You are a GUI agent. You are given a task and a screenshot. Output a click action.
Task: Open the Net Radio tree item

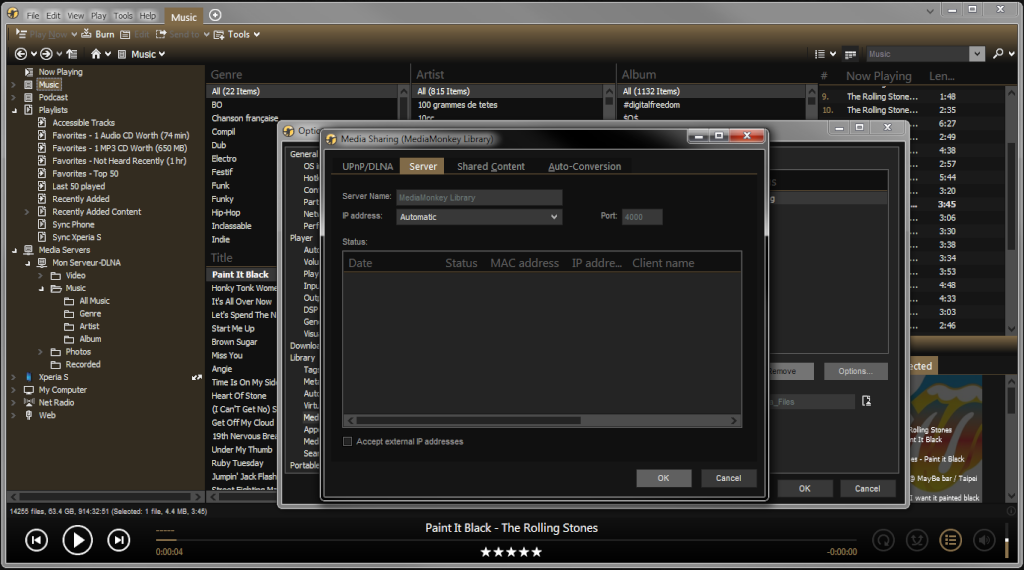tap(56, 402)
